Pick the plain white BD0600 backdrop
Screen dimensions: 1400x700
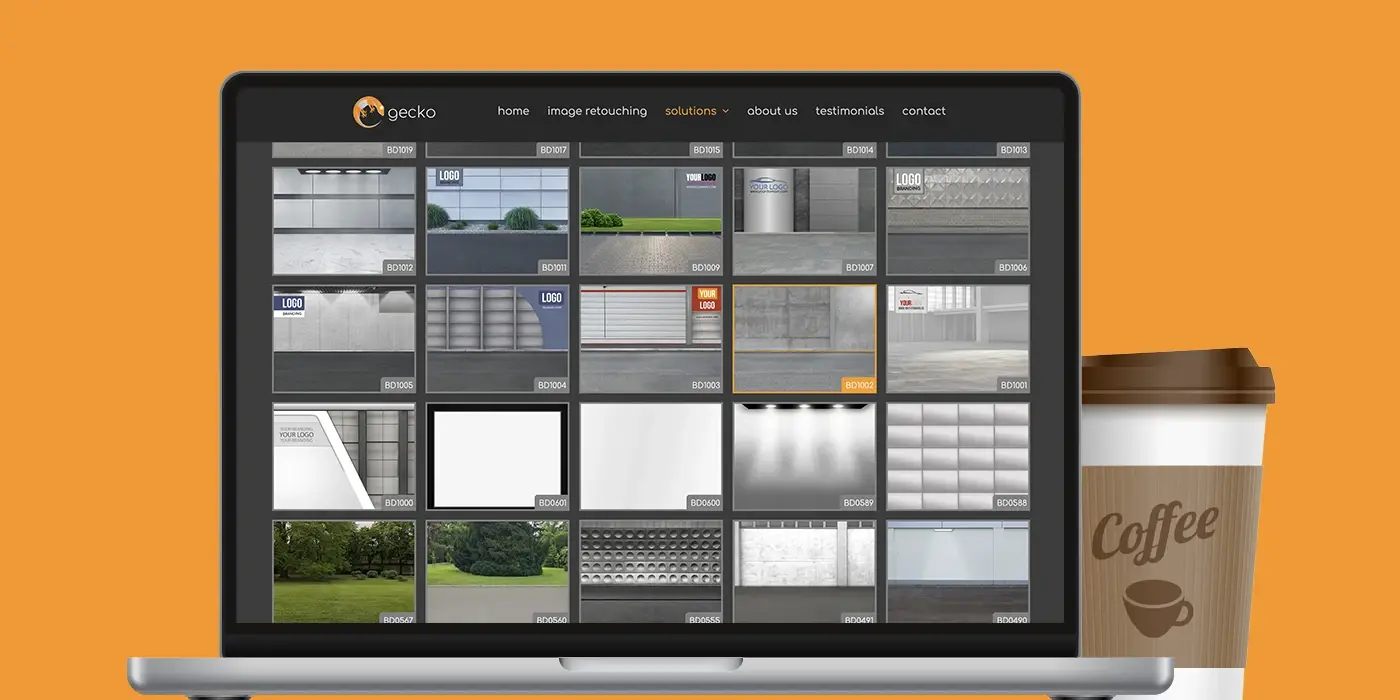(651, 457)
